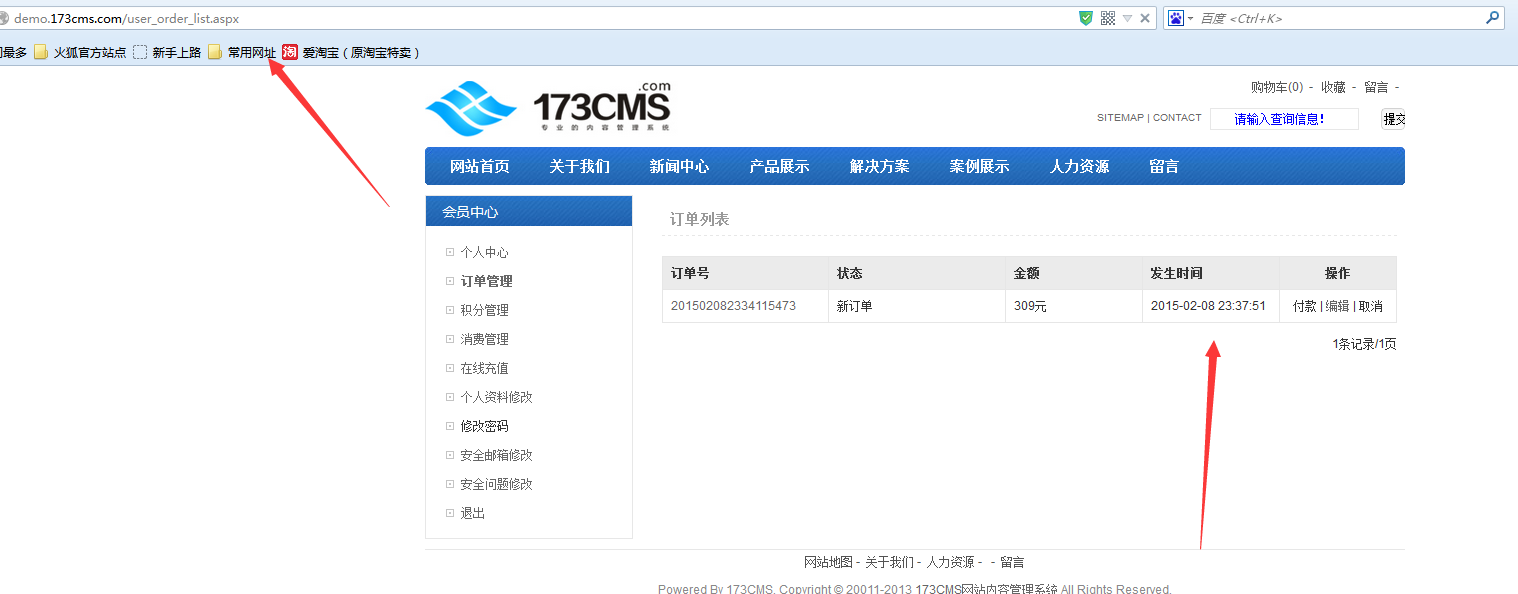Open 关于我们 in footer links
The image size is (1518, 594).
[889, 562]
